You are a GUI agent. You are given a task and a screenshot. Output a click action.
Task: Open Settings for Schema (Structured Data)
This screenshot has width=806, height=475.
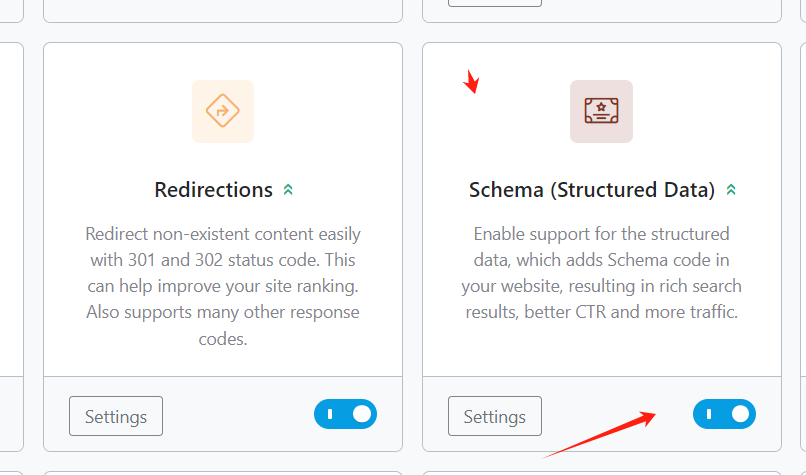[x=494, y=416]
